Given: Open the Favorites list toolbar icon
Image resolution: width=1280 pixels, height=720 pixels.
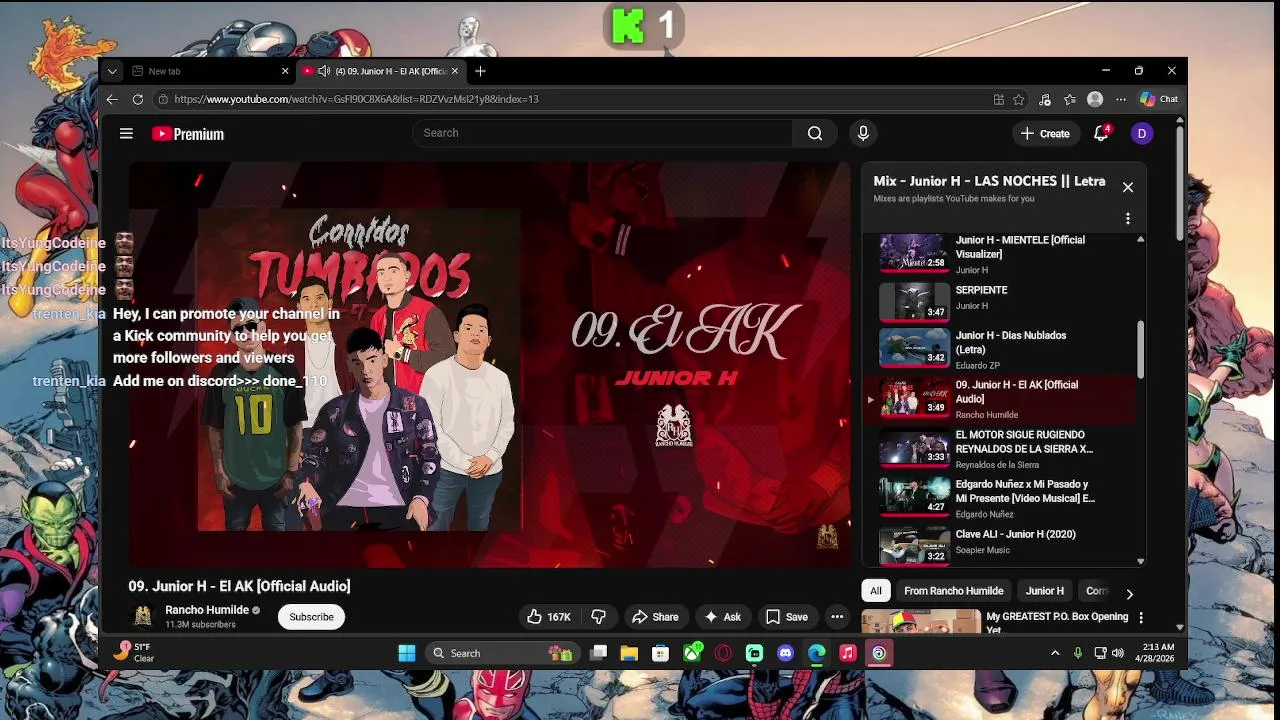Looking at the screenshot, I should point(1070,99).
